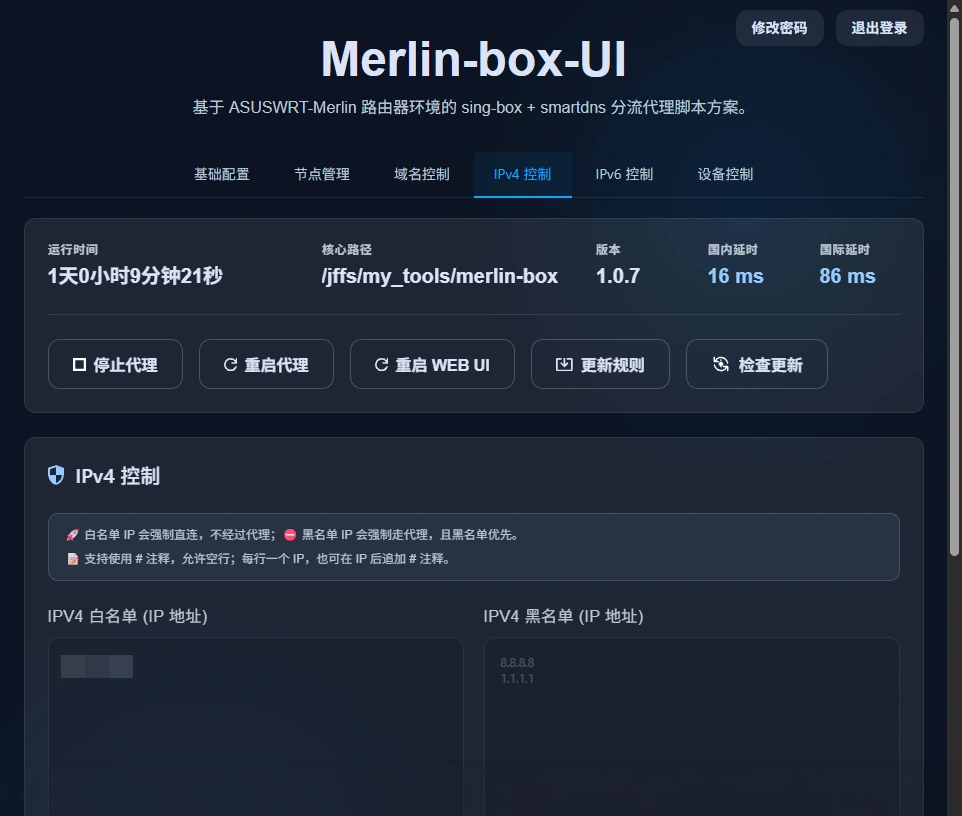Viewport: 962px width, 816px height.
Task: Click the ASUSWRT-Merlin subtitle description
Action: click(x=469, y=107)
